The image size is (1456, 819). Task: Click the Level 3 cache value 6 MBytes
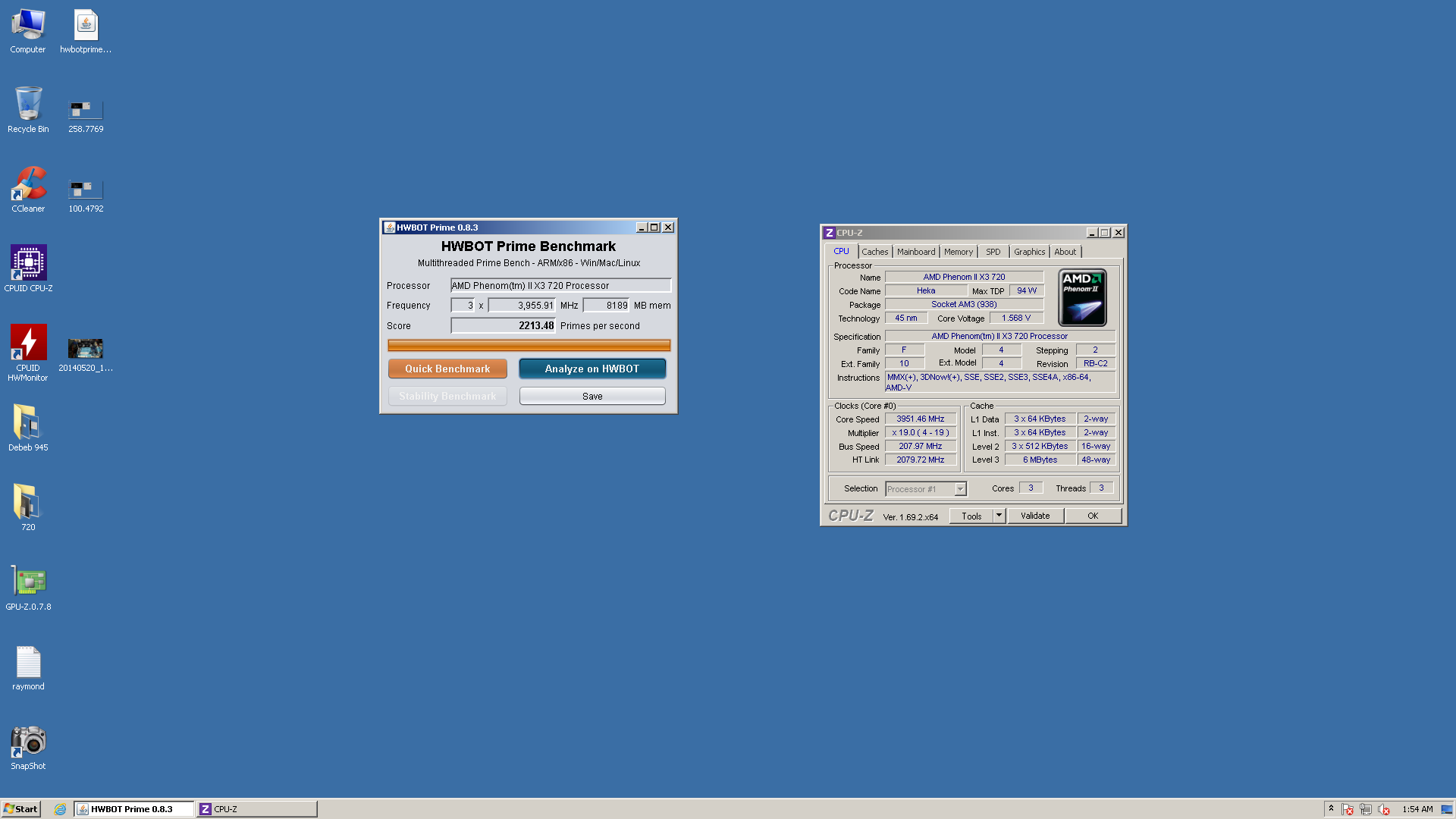pos(1040,460)
